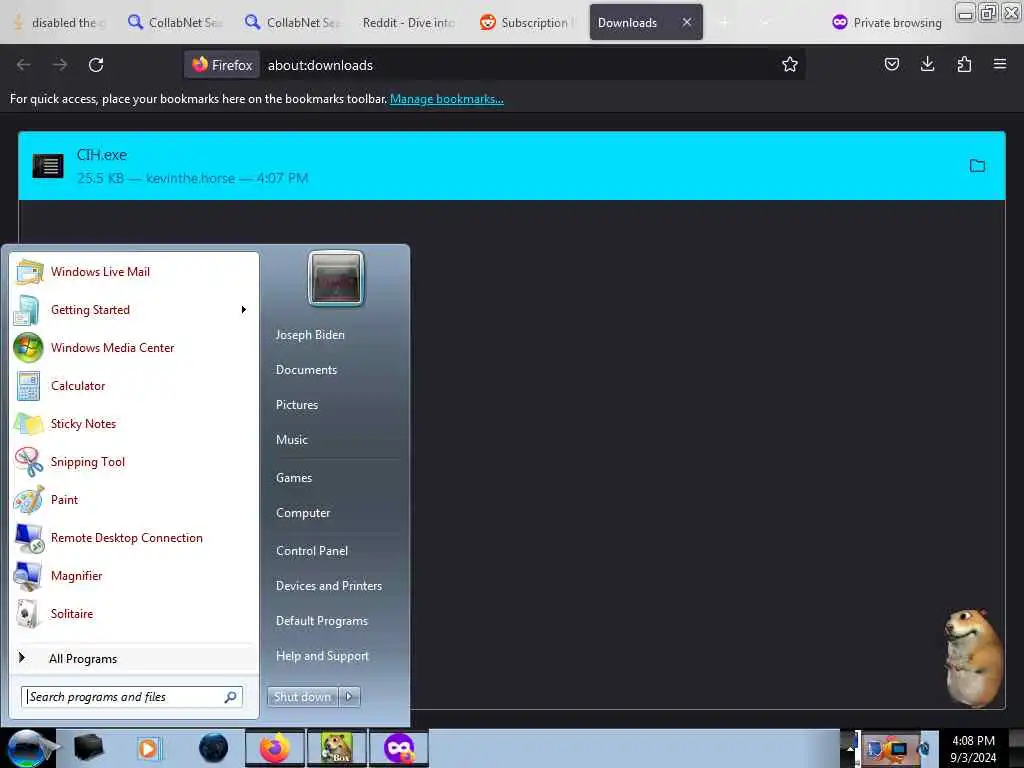This screenshot has height=768, width=1024.
Task: Click the hamster desktop pet
Action: [x=974, y=657]
